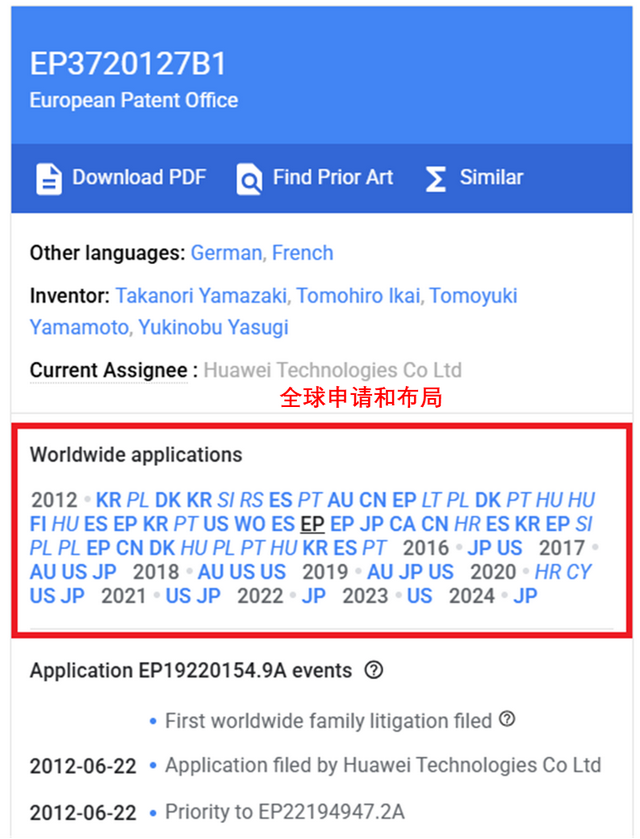The image size is (640, 839).
Task: Open the CA worldwide application link
Action: [x=402, y=524]
